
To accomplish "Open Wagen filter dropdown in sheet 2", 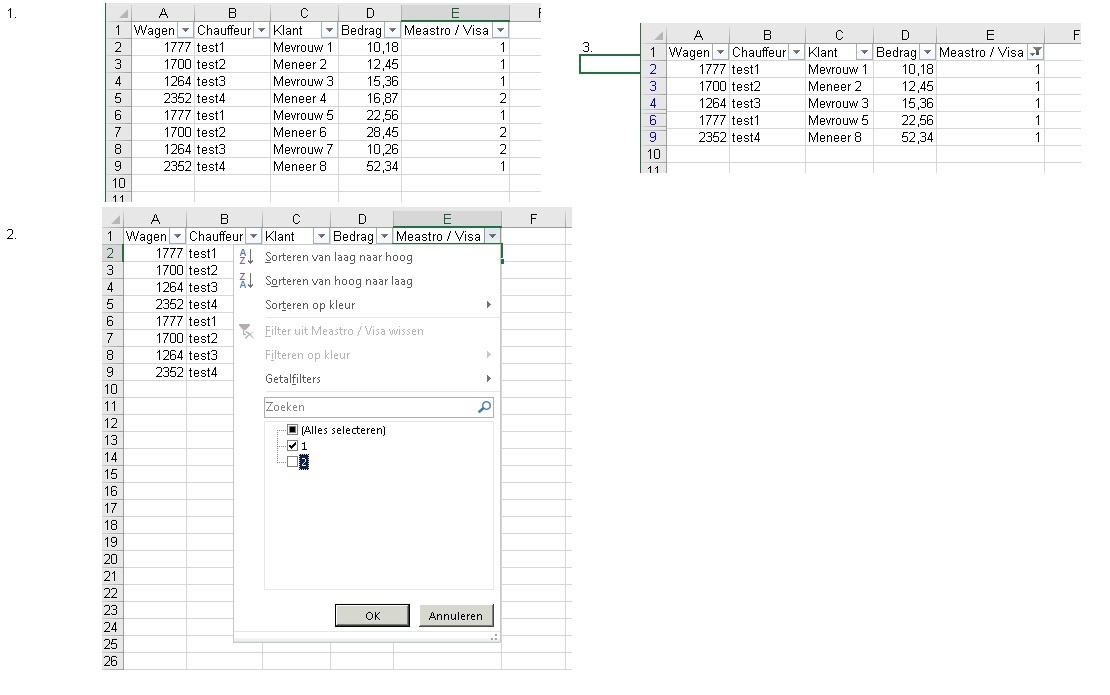I will coord(177,236).
